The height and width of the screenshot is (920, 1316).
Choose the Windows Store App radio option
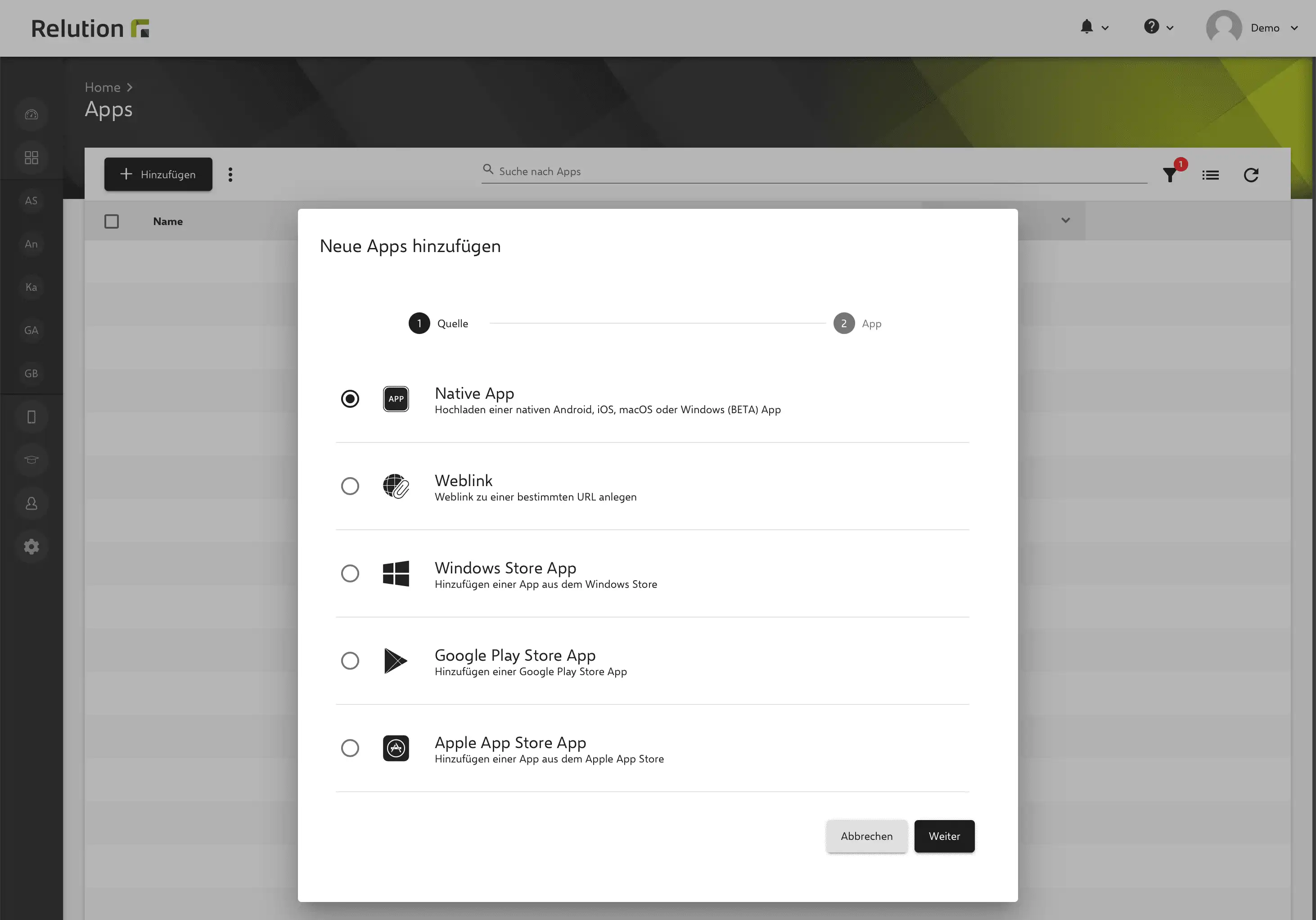350,573
